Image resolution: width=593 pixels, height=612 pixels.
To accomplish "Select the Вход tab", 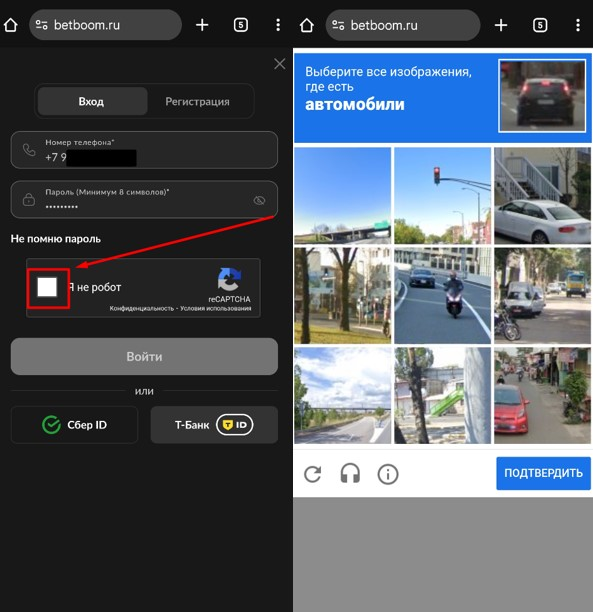I will tap(91, 101).
